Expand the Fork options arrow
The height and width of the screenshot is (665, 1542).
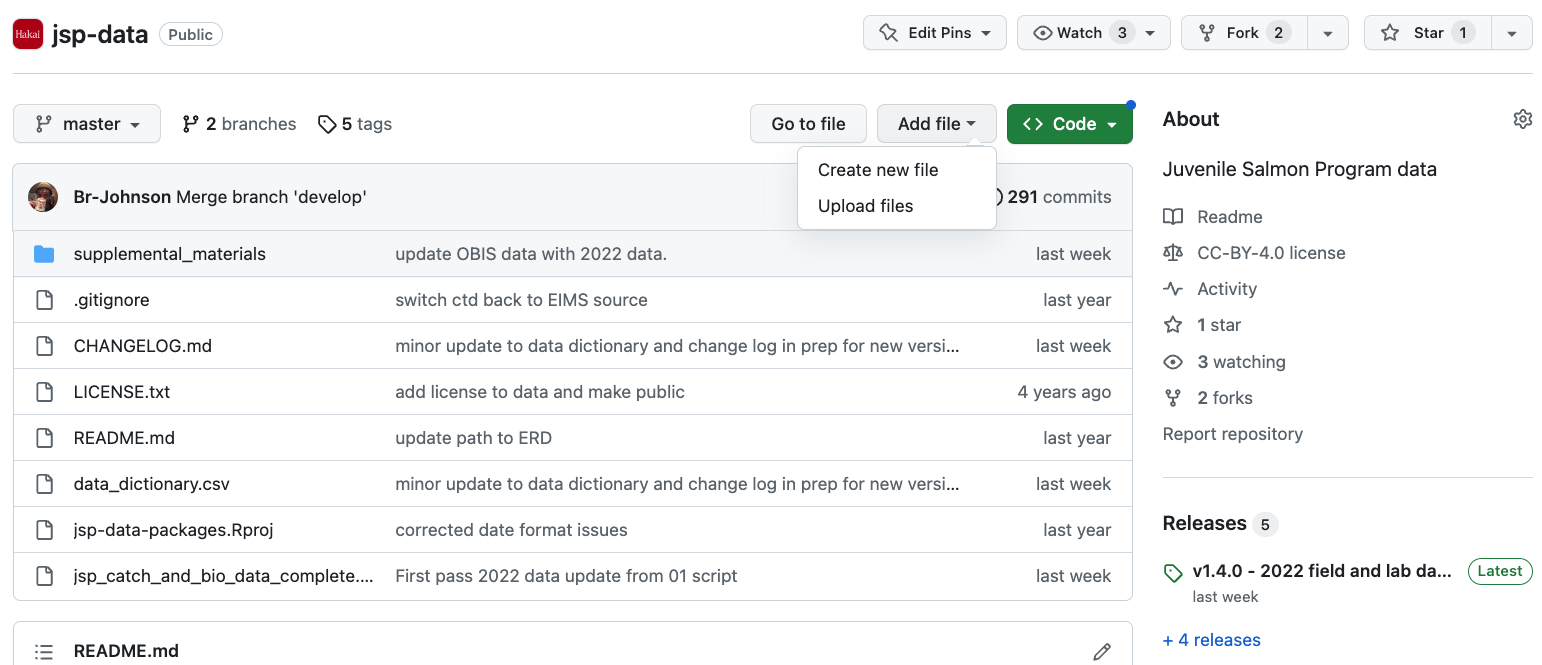[x=1327, y=33]
